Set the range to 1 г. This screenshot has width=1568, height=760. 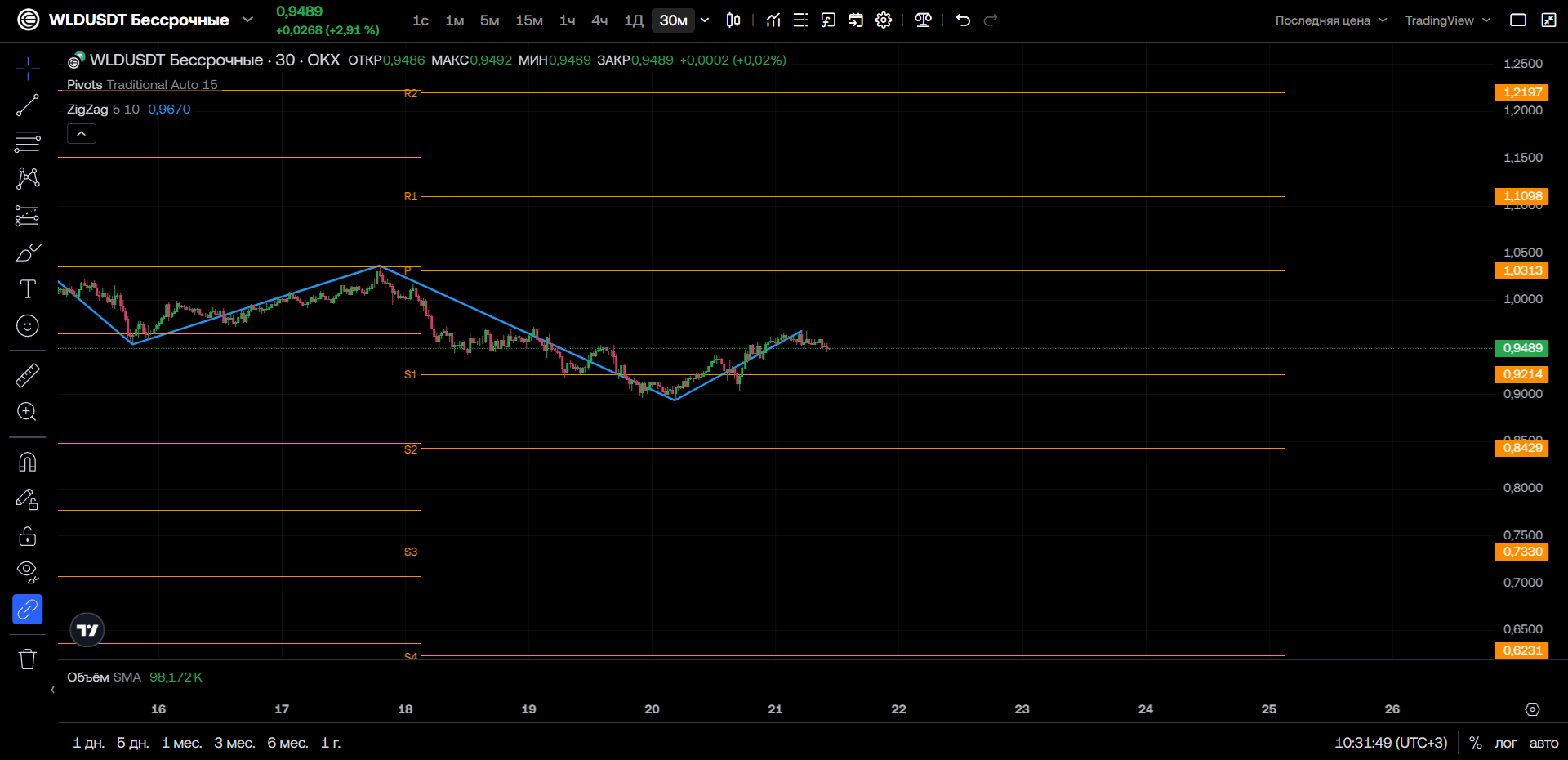331,743
